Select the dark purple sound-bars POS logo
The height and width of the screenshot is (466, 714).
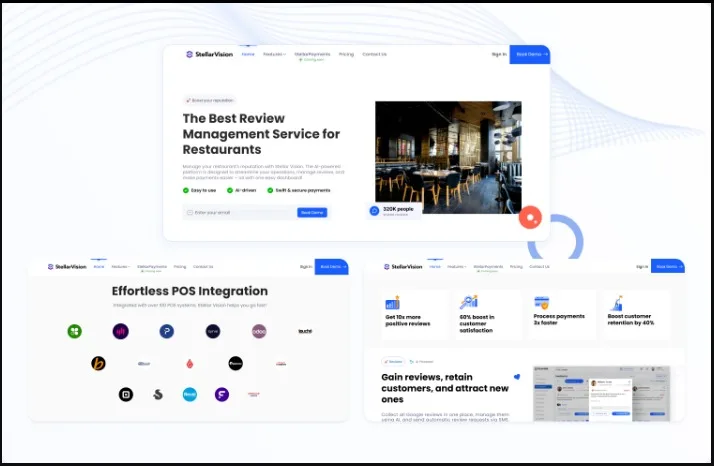pos(121,331)
